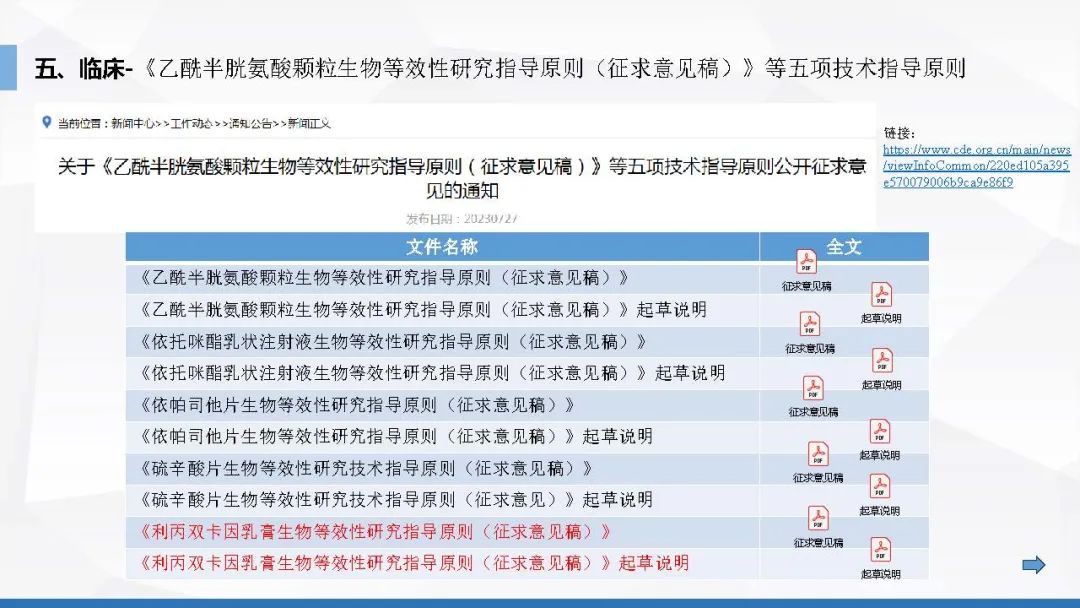Viewport: 1080px width, 608px height.
Task: Open PDF for 硫辛酸片 起草说明
Action: click(879, 488)
